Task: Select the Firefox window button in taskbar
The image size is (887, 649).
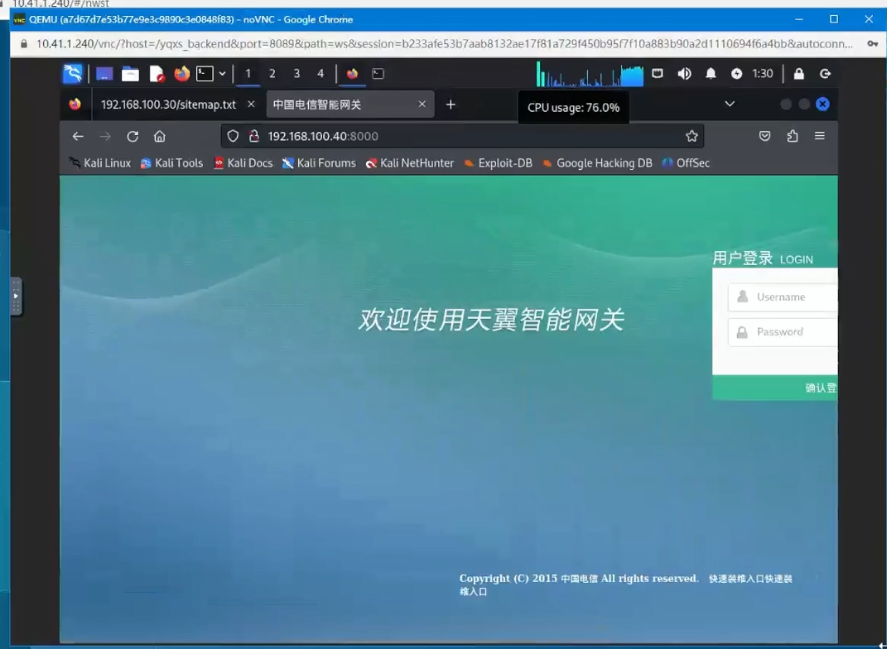Action: click(352, 74)
